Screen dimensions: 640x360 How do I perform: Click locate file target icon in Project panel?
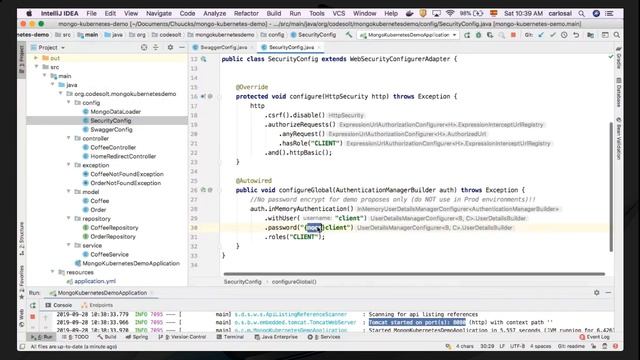(x=144, y=47)
